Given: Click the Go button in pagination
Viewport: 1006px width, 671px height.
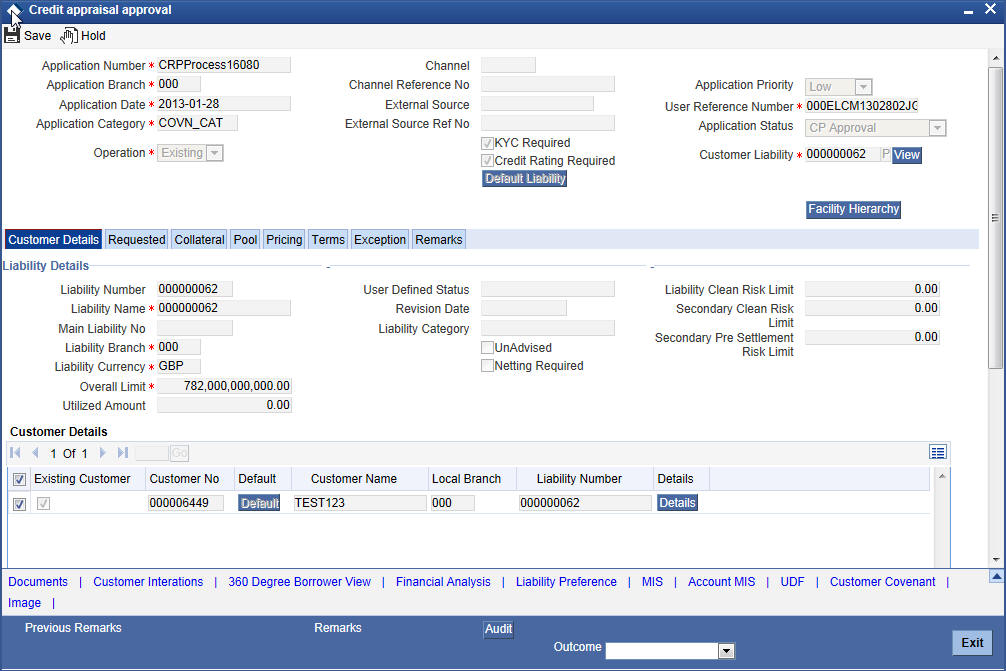Looking at the screenshot, I should pos(180,454).
